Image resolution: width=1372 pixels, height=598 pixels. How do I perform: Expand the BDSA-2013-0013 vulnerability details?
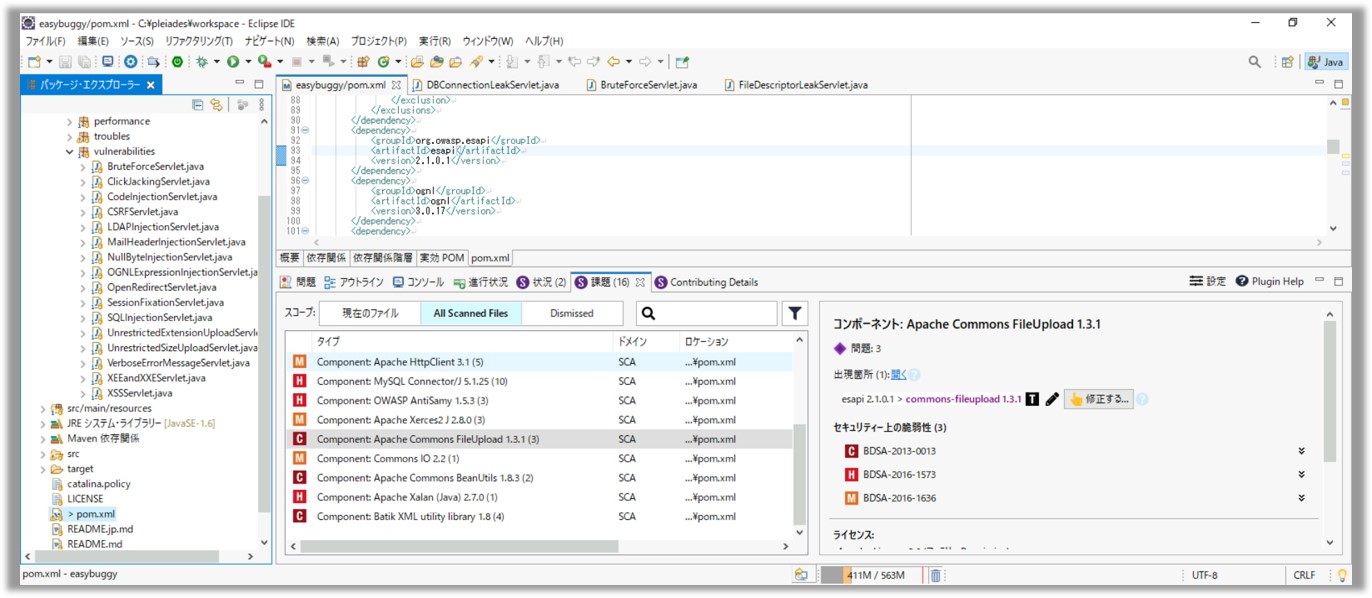point(1302,452)
